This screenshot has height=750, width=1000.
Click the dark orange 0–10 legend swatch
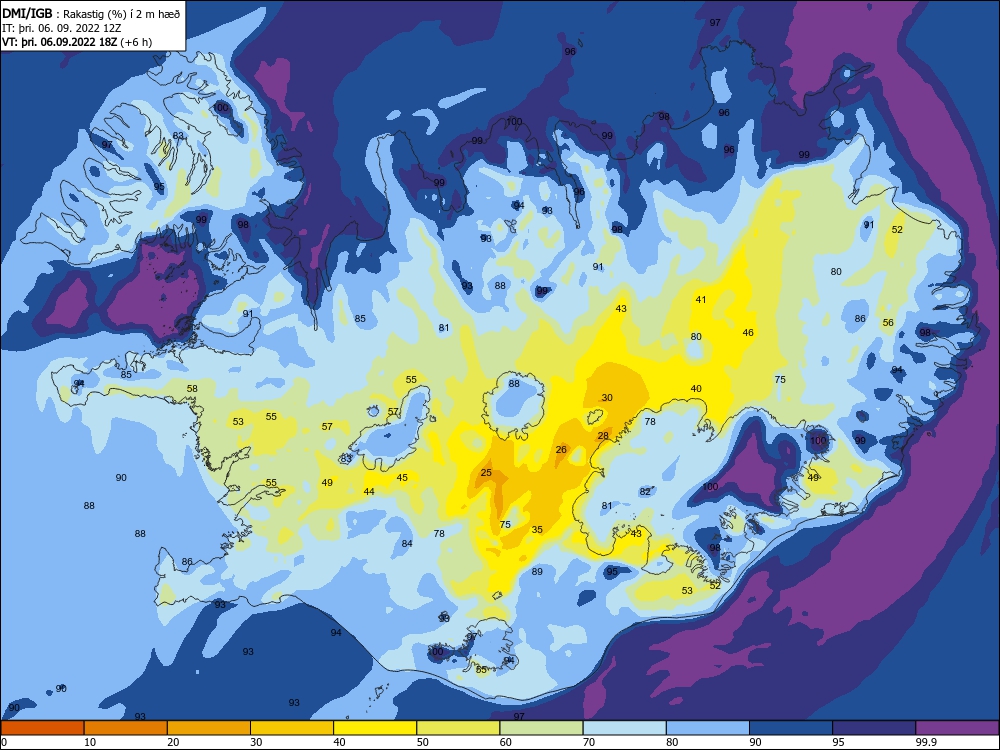[x=42, y=728]
